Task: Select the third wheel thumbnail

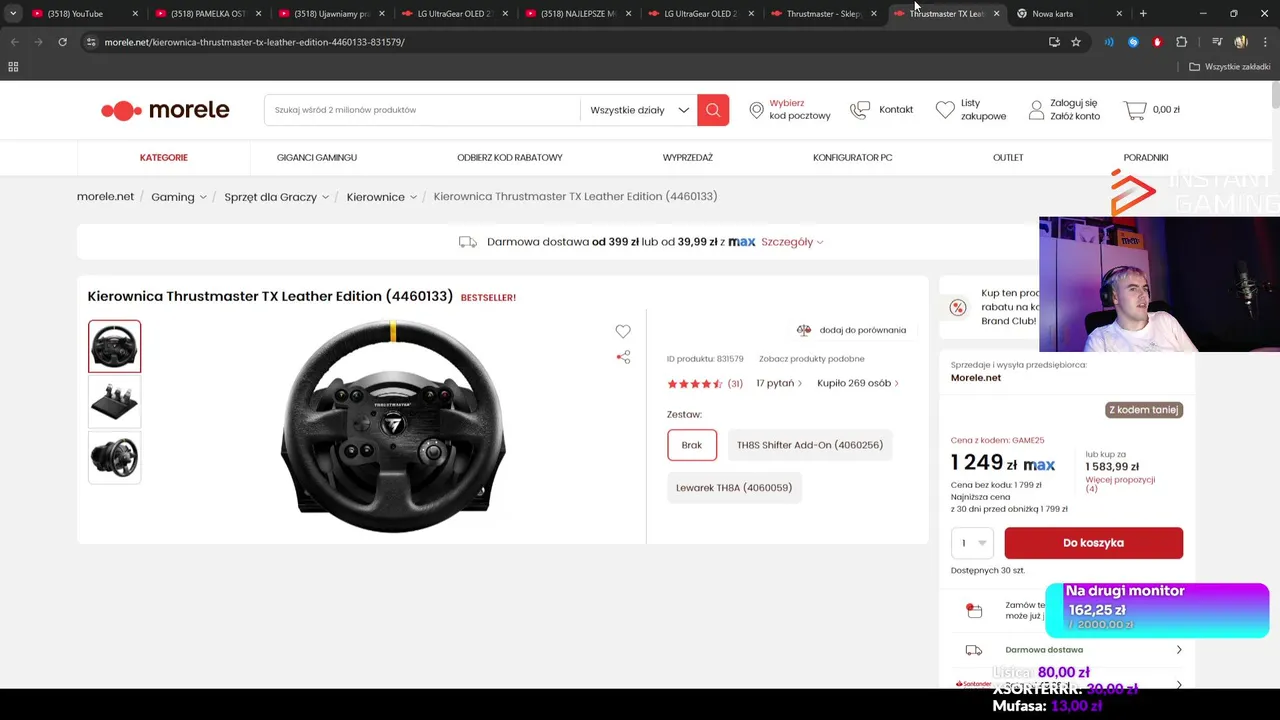Action: click(114, 457)
